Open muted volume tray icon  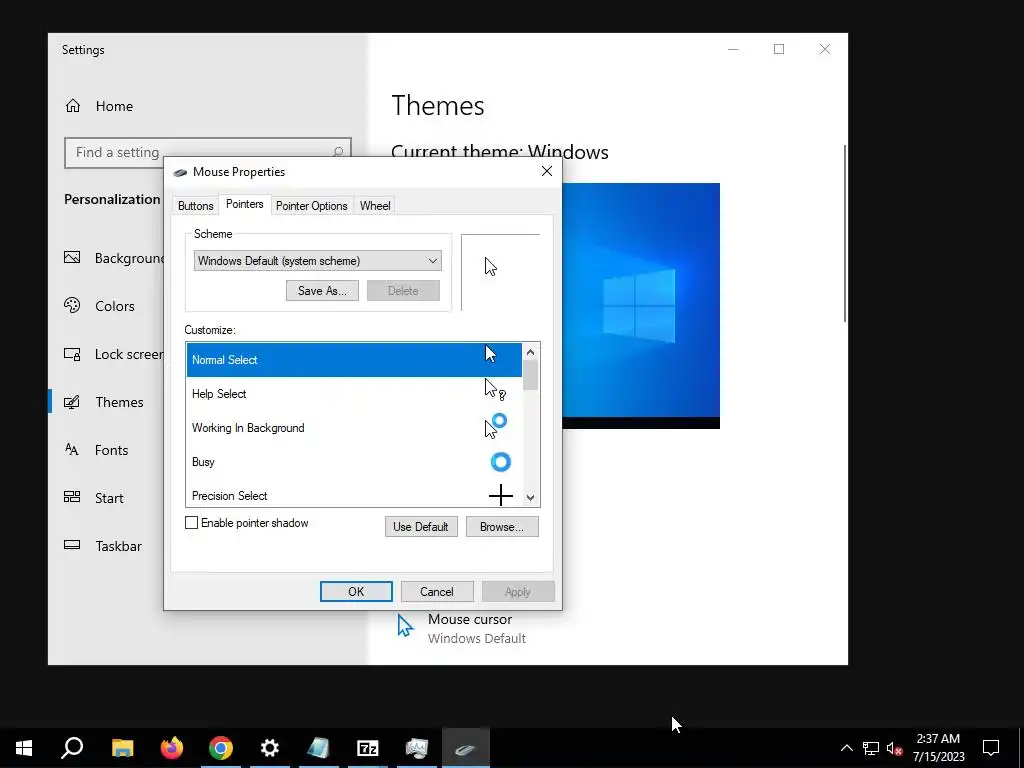click(895, 748)
